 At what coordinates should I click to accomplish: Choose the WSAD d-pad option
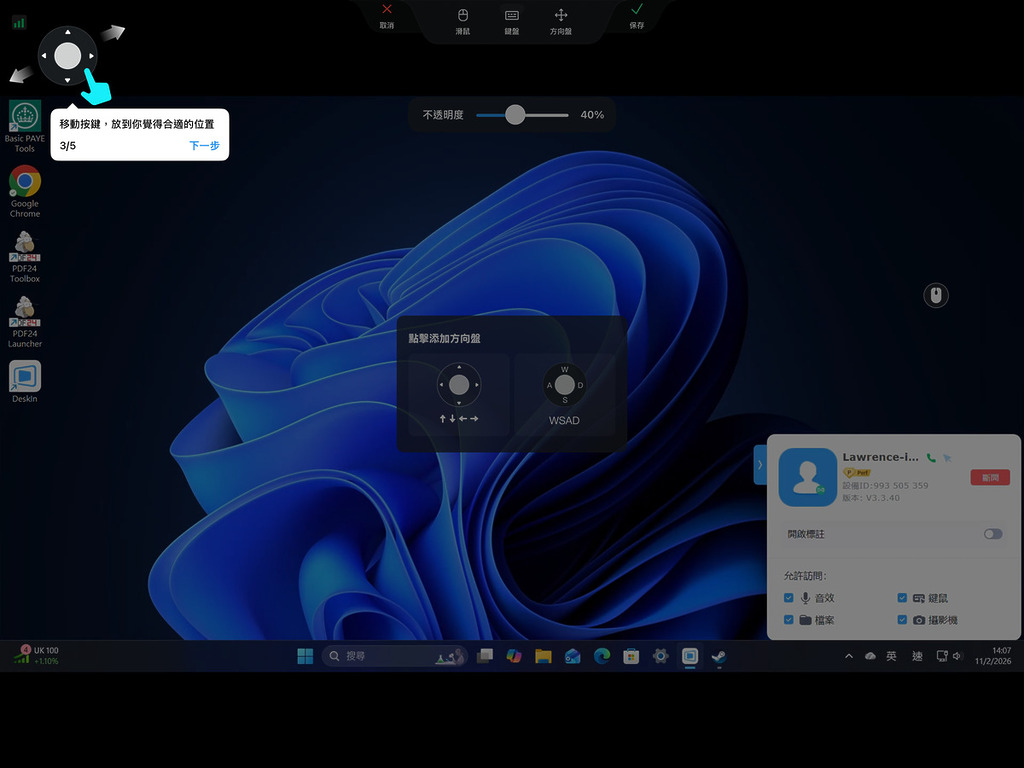point(565,394)
